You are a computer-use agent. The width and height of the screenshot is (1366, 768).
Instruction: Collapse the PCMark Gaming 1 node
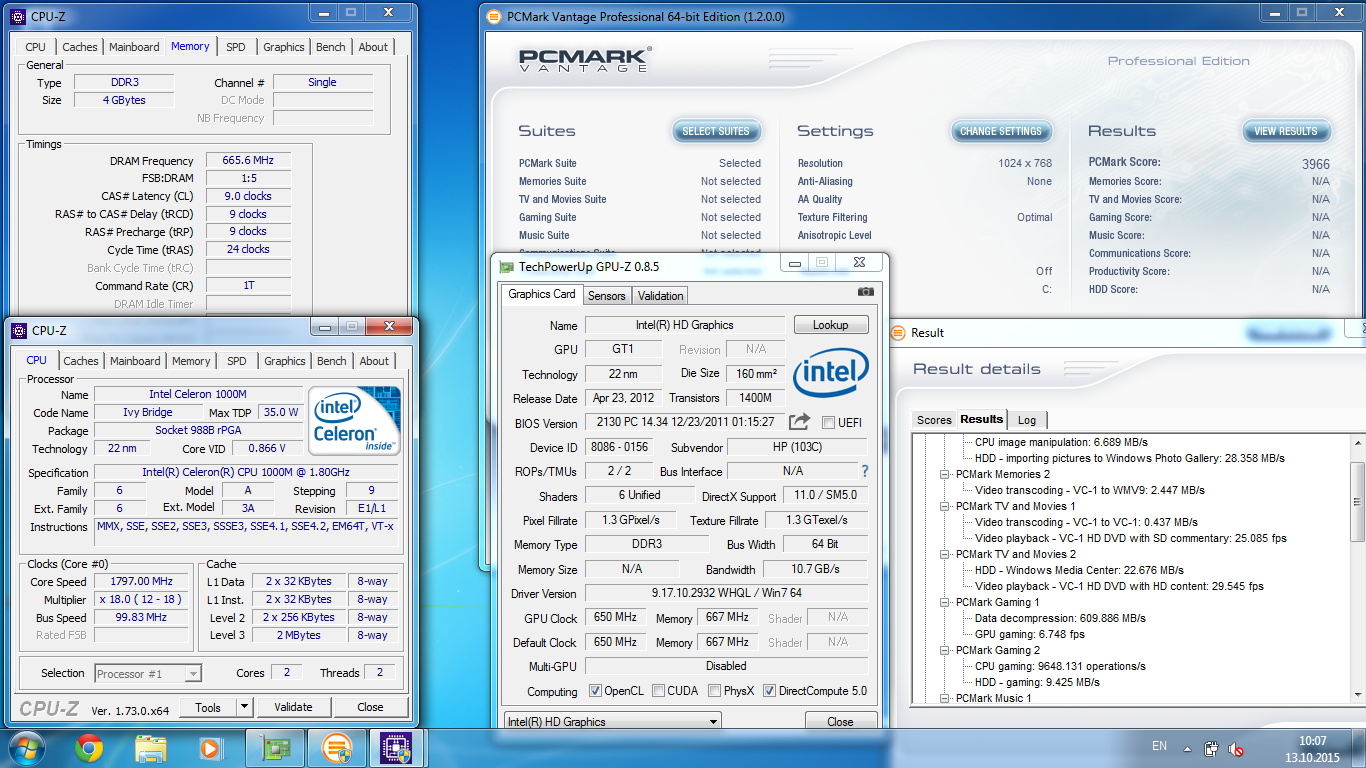pyautogui.click(x=945, y=603)
